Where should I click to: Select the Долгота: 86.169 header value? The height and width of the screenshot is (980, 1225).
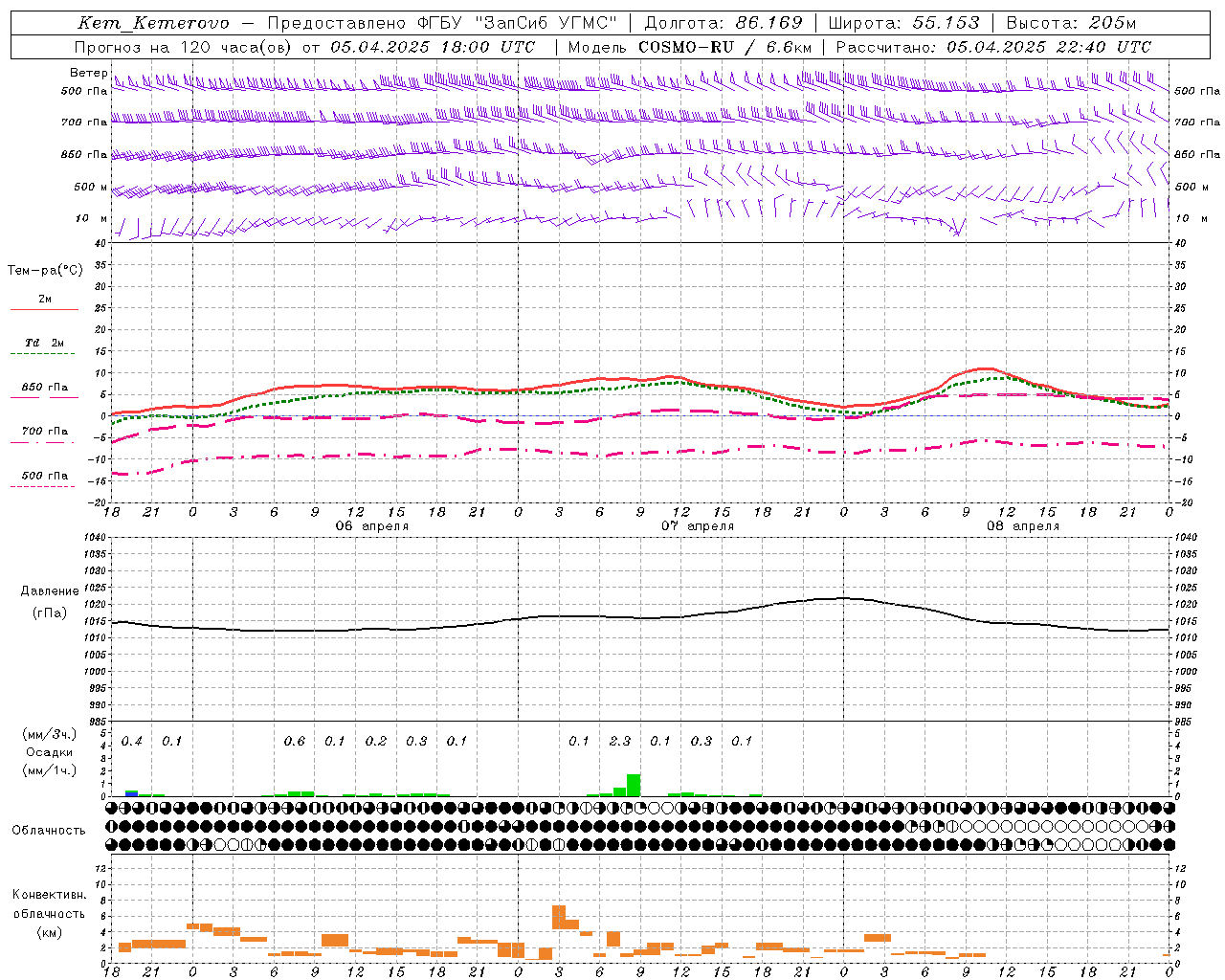tap(724, 23)
